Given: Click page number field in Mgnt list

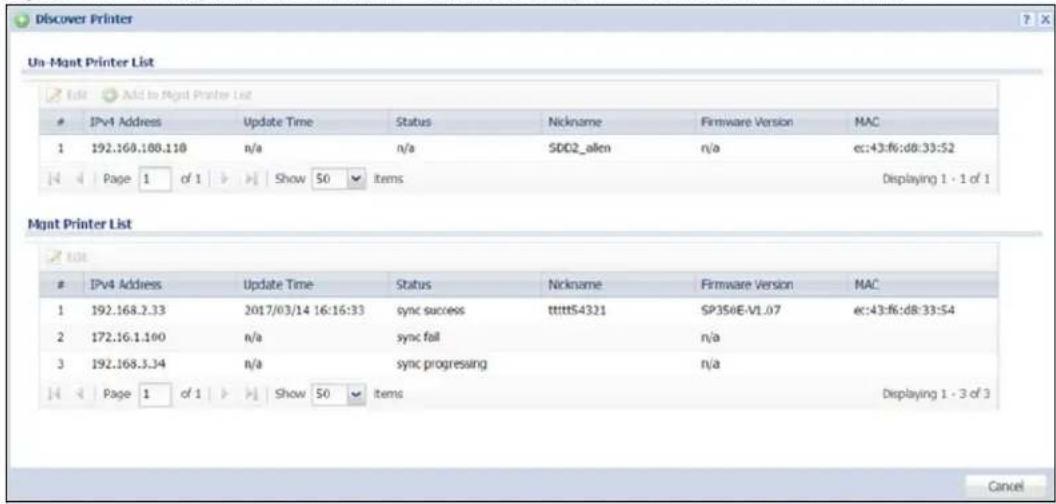Looking at the screenshot, I should (155, 392).
